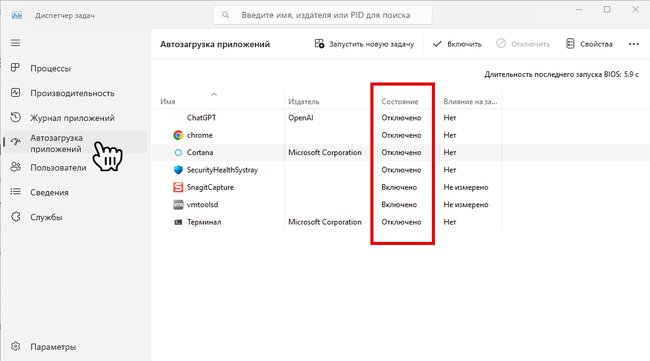Image resolution: width=650 pixels, height=361 pixels.
Task: Select the Журнал приложений history icon
Action: 15,117
